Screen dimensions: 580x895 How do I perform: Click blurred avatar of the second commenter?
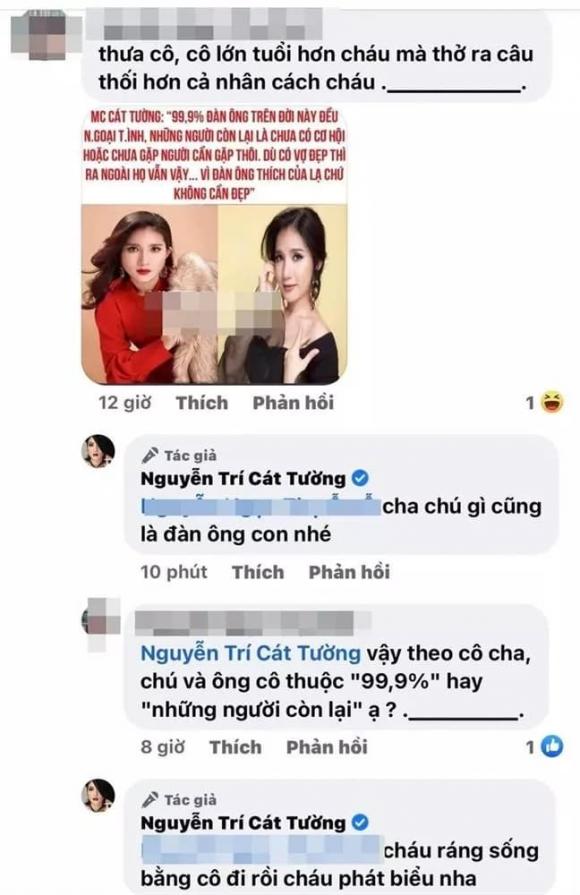pyautogui.click(x=102, y=624)
